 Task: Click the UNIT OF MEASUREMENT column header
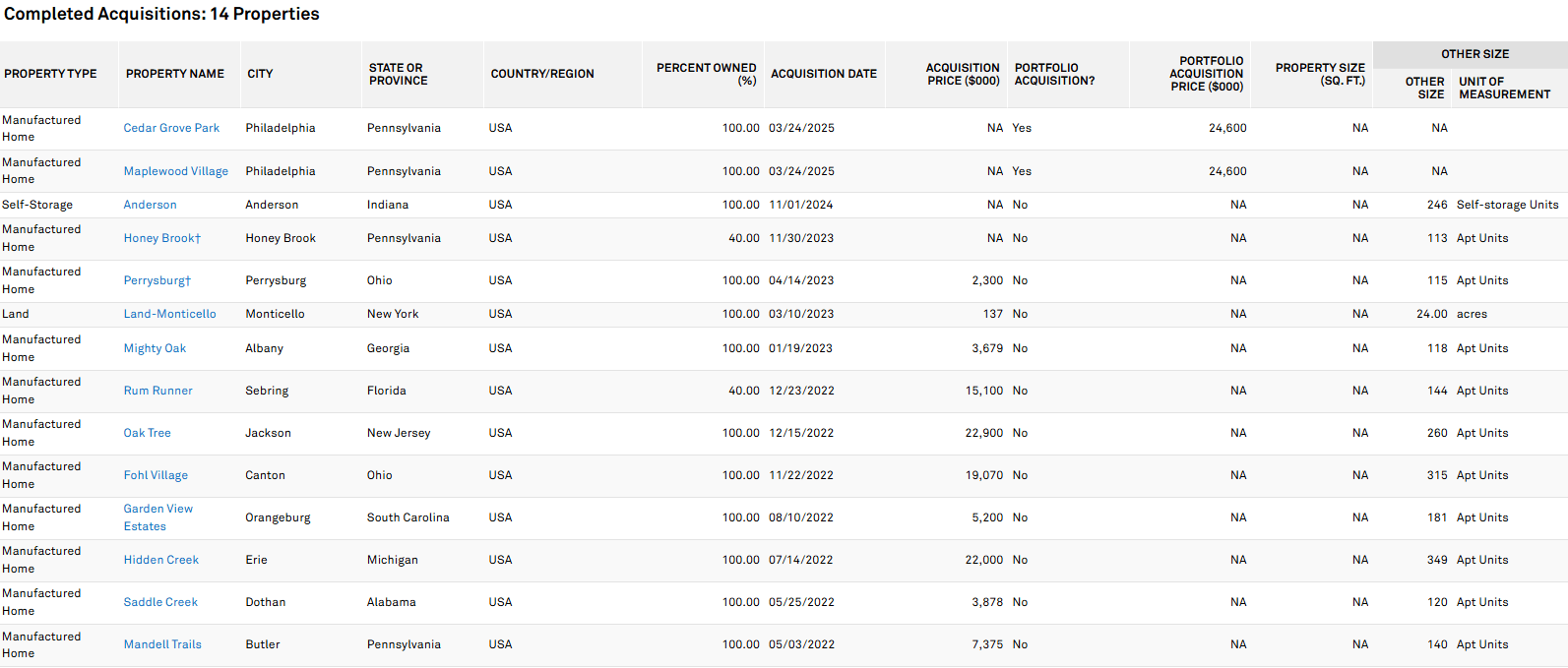tap(1504, 88)
